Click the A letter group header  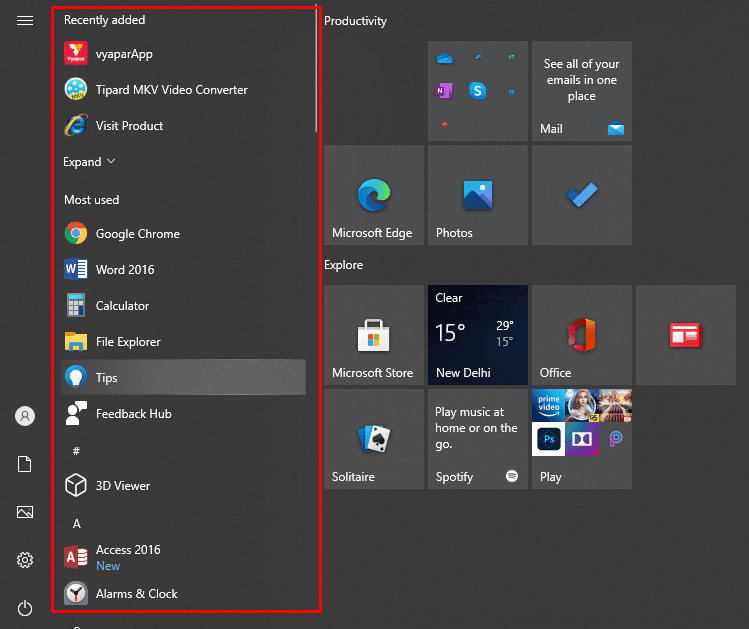76,524
